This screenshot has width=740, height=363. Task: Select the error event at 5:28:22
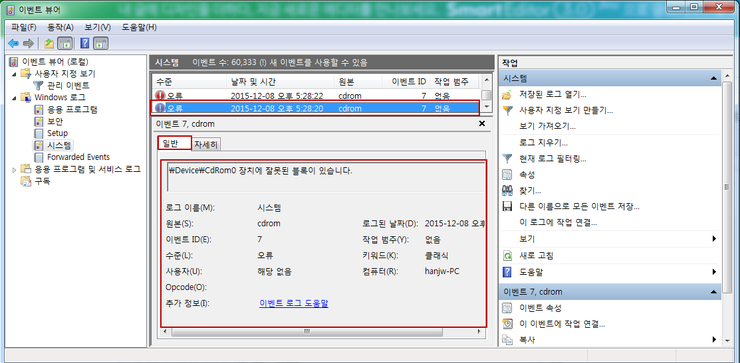tap(315, 95)
